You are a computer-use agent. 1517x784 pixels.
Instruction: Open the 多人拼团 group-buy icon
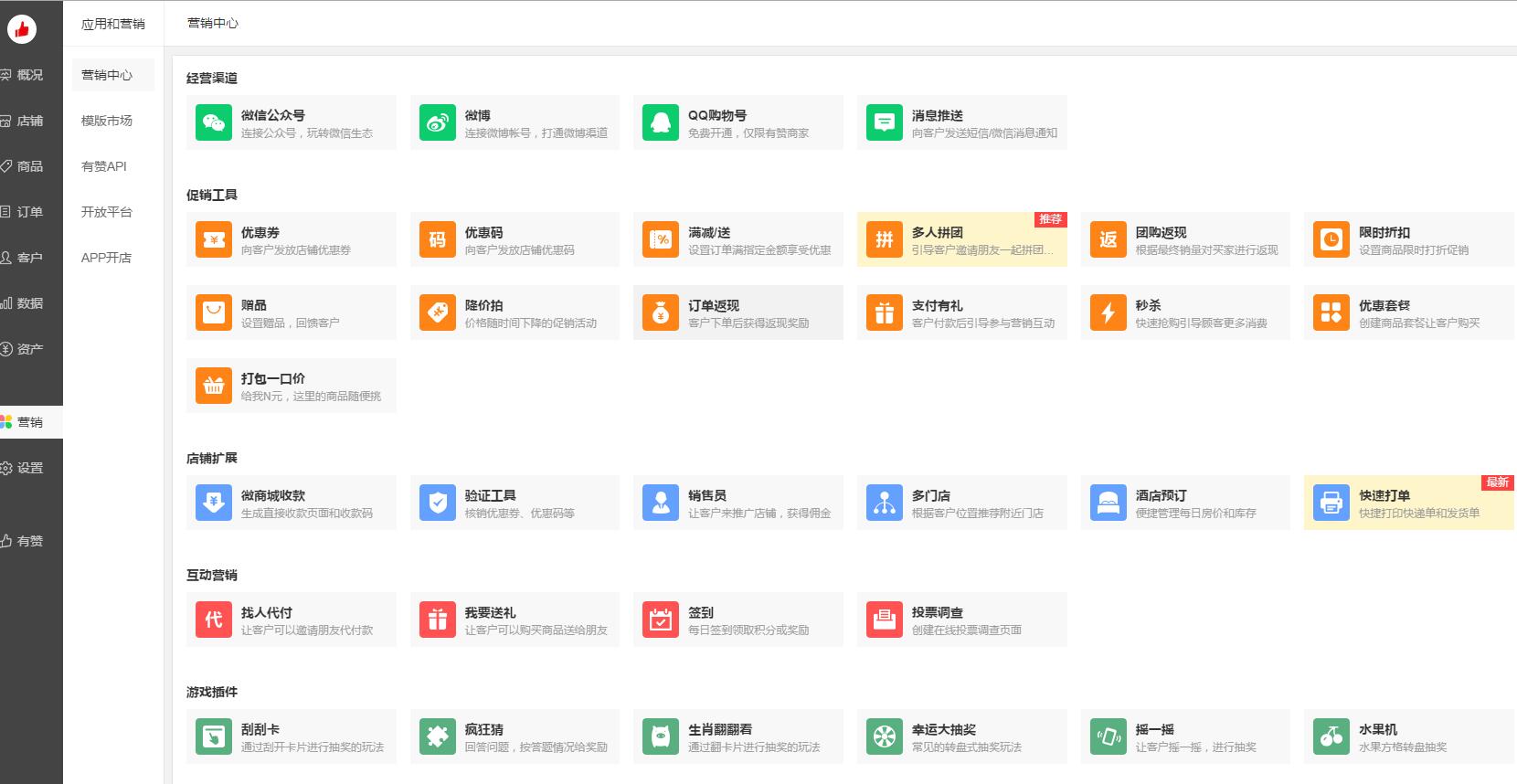(x=885, y=239)
